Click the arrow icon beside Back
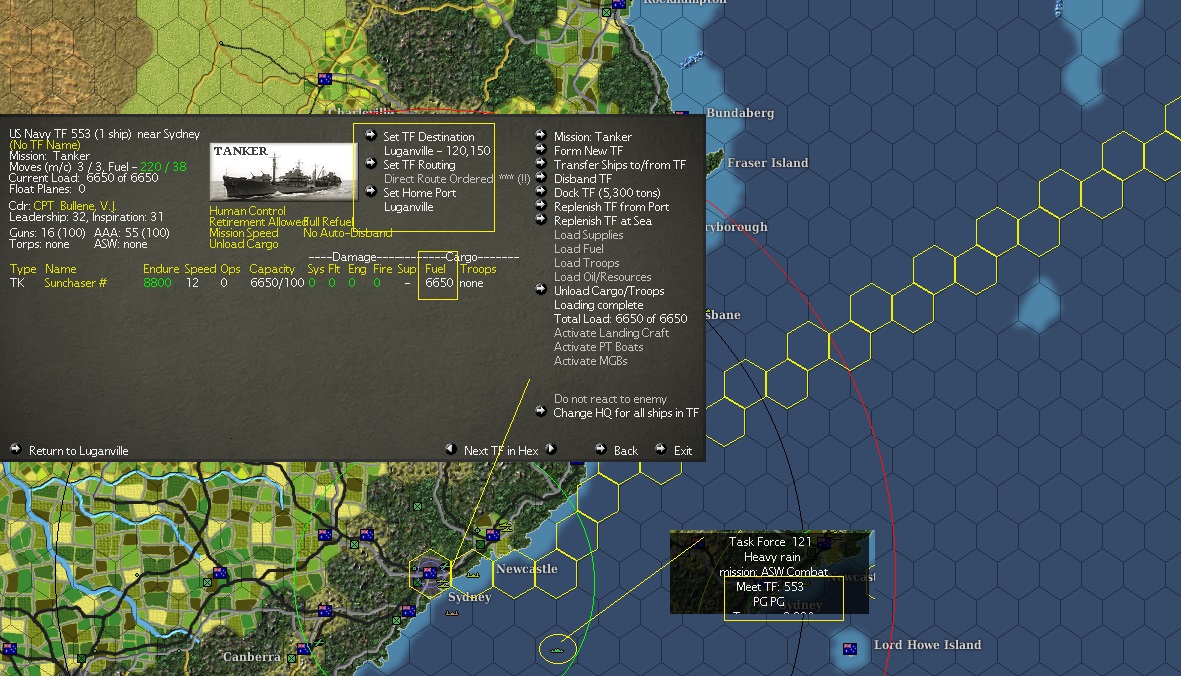 (600, 449)
